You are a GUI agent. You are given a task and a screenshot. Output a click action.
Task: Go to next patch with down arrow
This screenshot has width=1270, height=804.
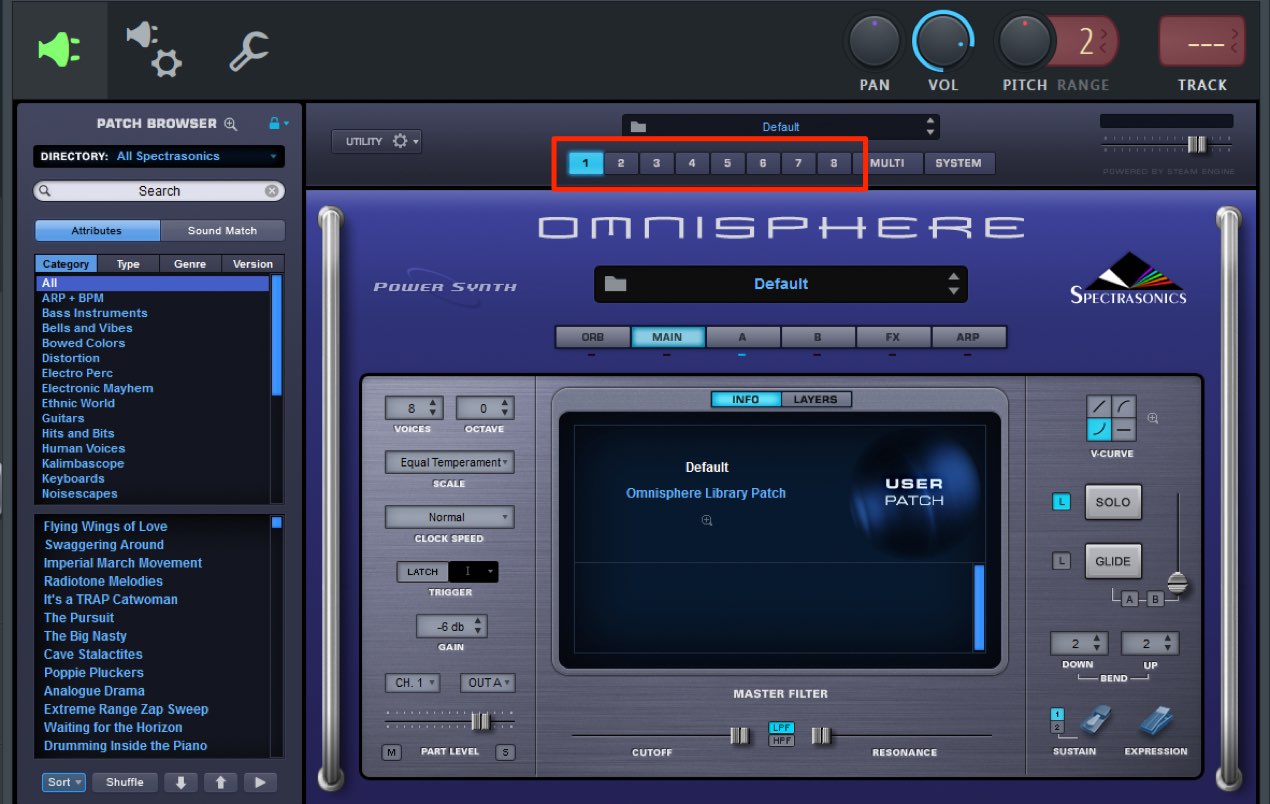point(181,782)
